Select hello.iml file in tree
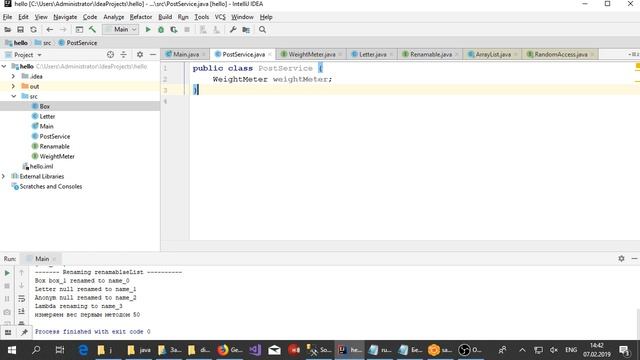Image resolution: width=640 pixels, height=360 pixels. coord(41,166)
